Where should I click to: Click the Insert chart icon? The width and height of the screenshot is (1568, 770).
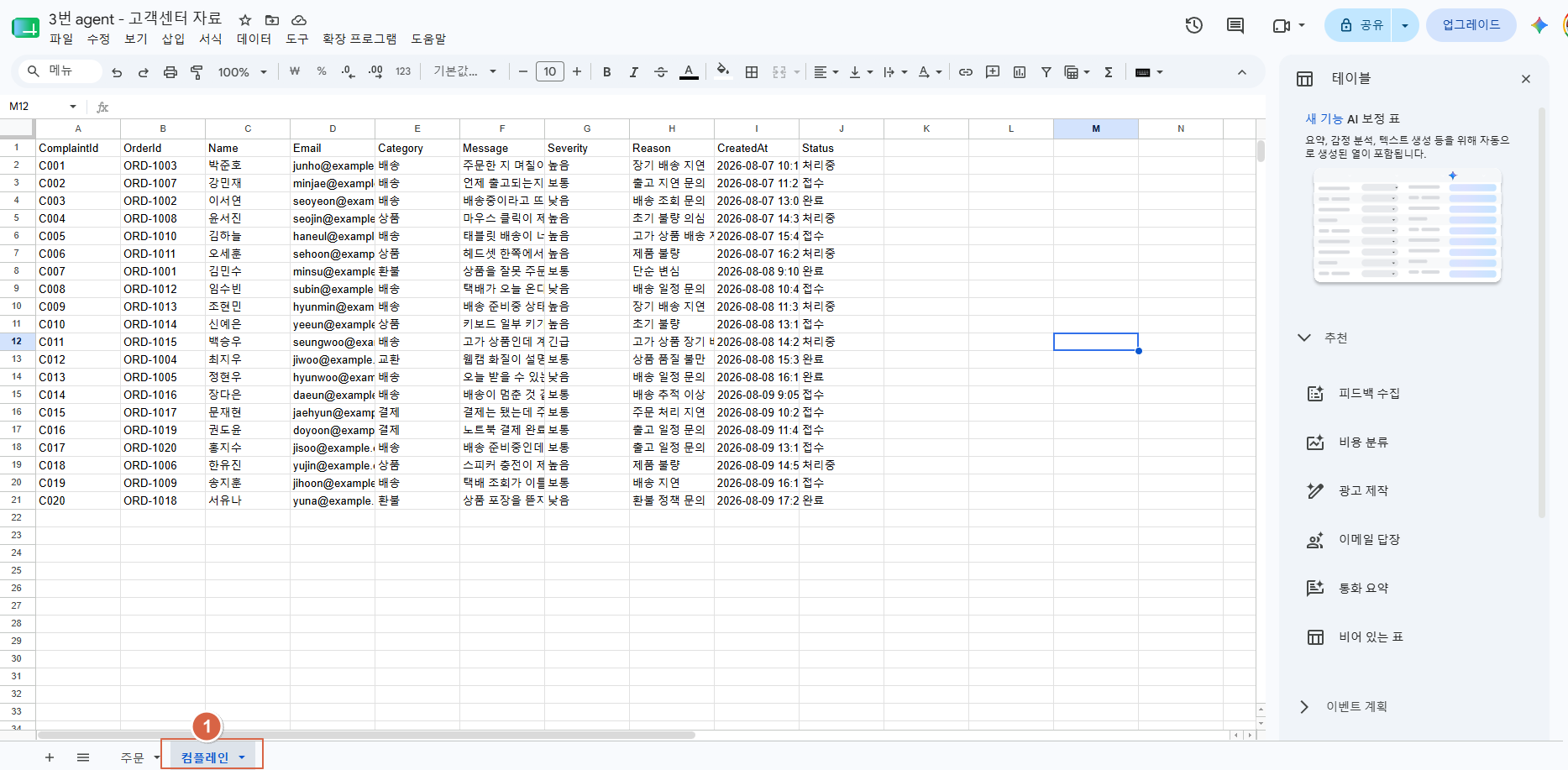pyautogui.click(x=1020, y=72)
